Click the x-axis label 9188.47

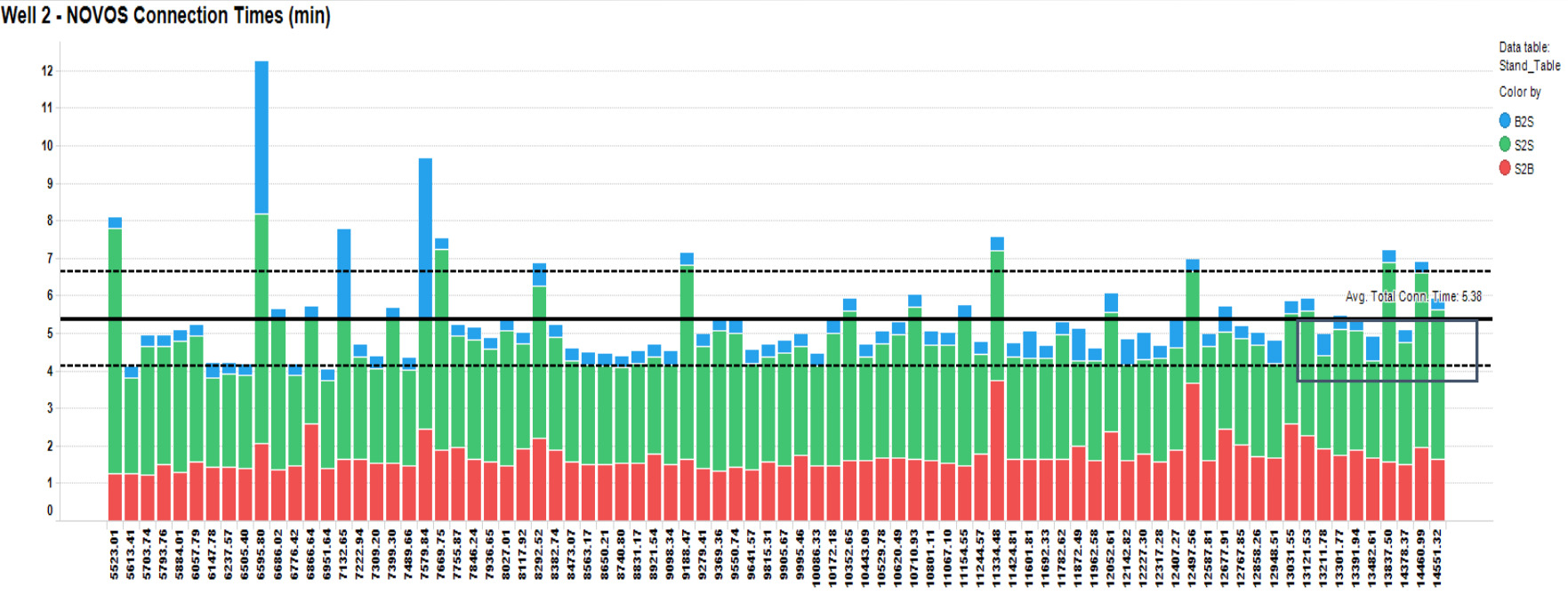tap(687, 555)
